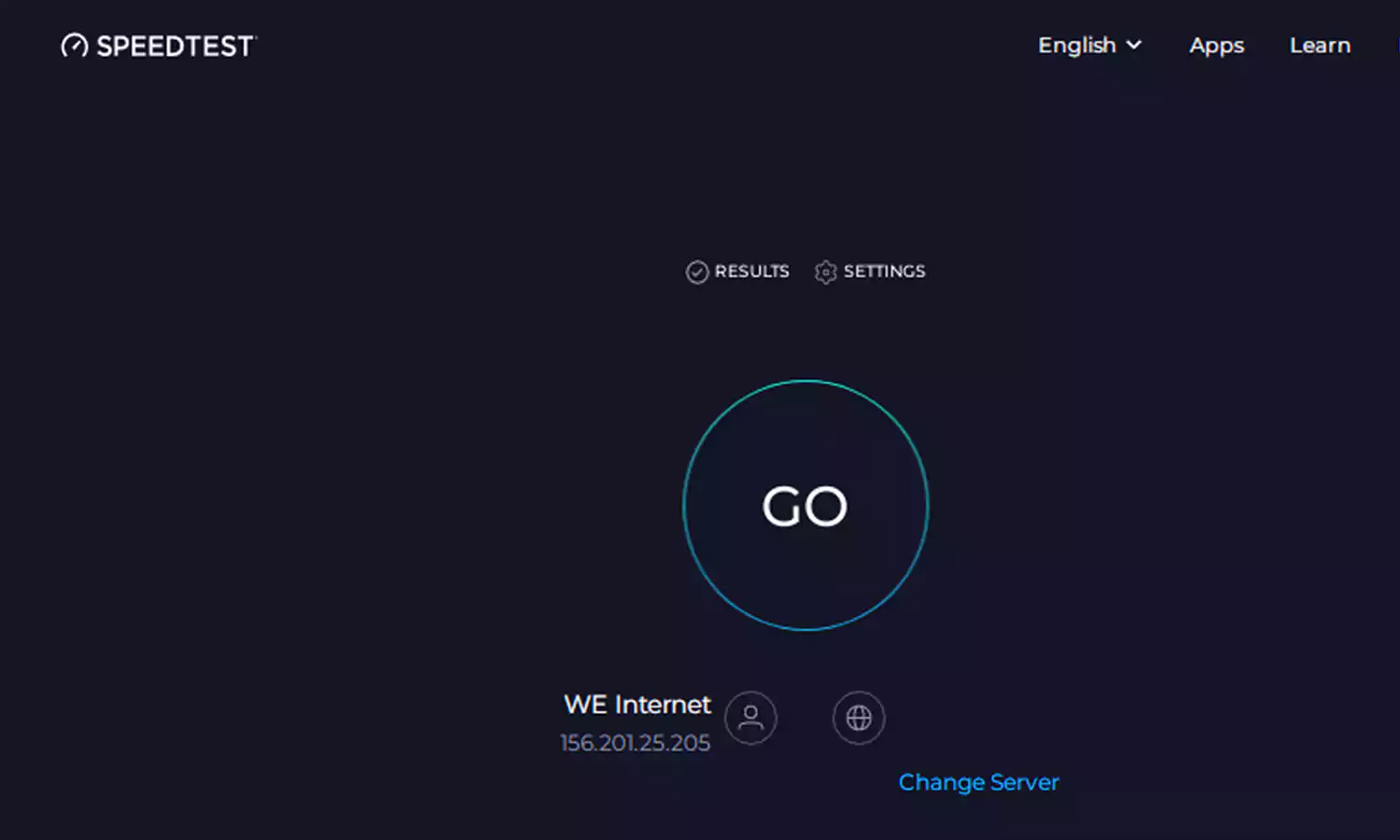Open the Apps menu item

(1216, 46)
